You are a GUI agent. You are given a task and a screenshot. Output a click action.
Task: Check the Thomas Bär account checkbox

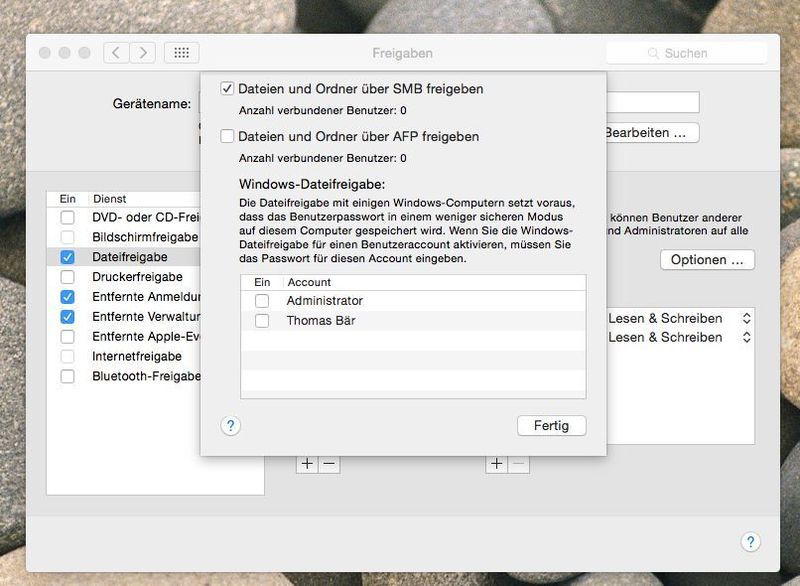pos(263,320)
